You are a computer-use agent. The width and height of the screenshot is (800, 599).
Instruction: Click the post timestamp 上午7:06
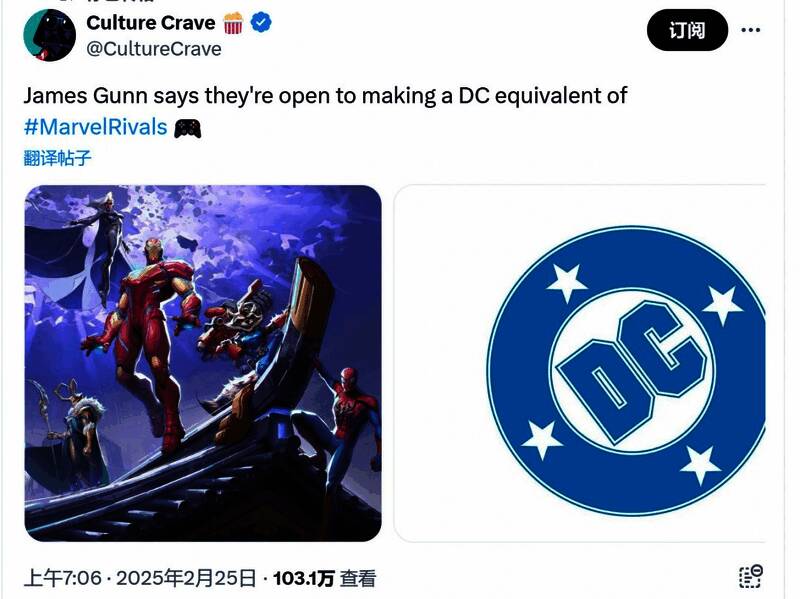[63, 579]
